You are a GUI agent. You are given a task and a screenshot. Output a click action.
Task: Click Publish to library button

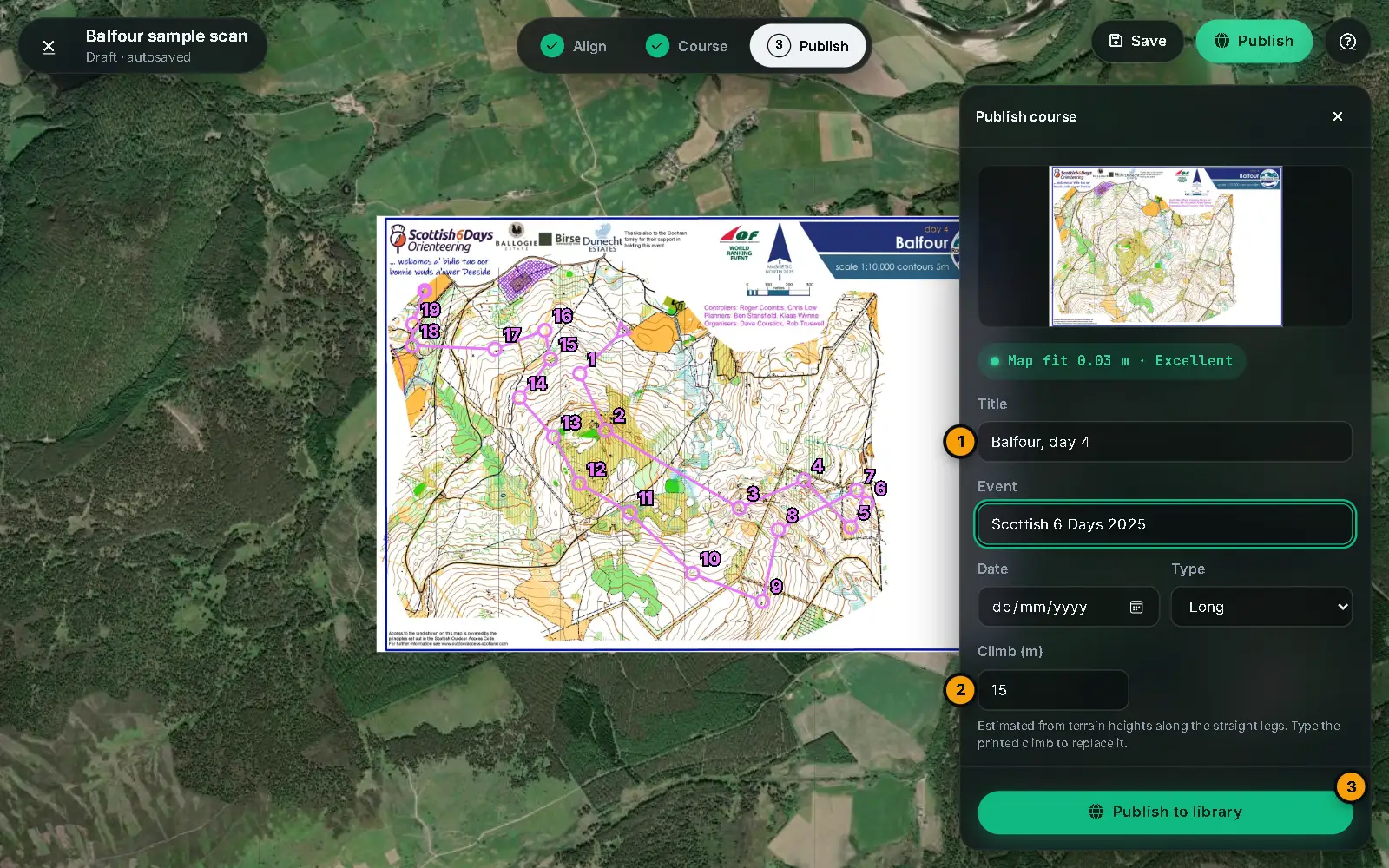point(1165,812)
